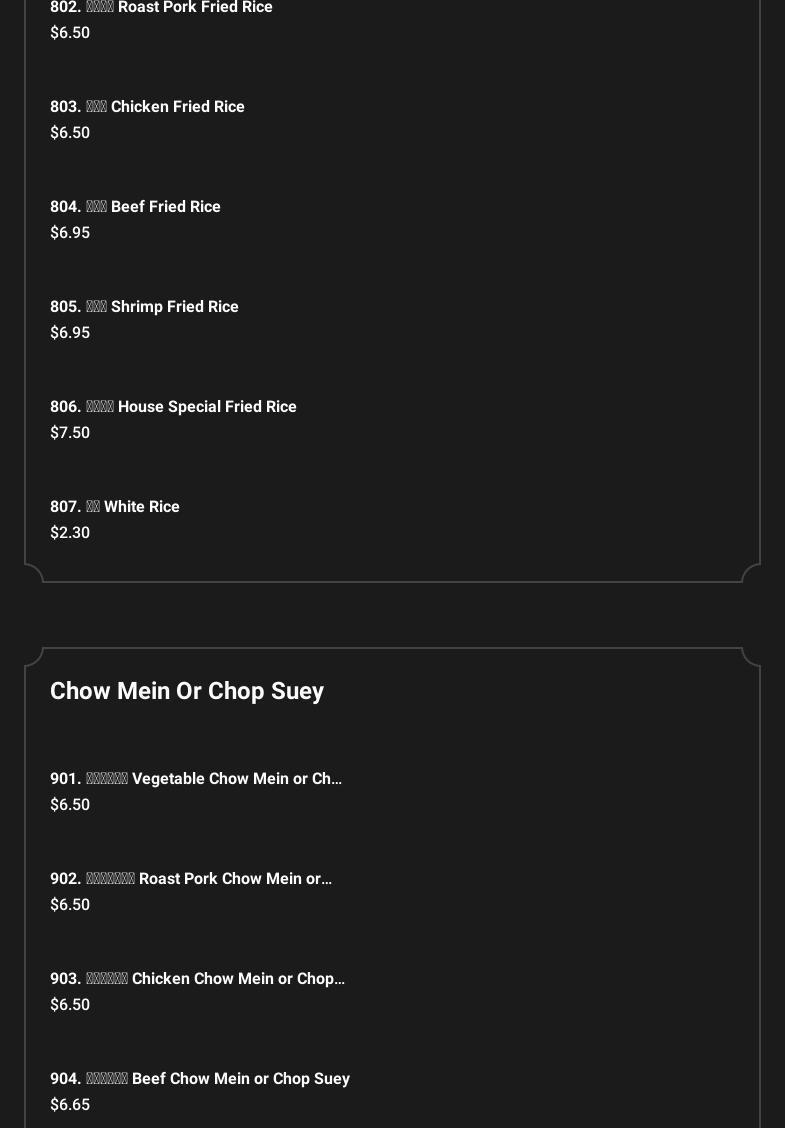This screenshot has height=1128, width=785.
Task: Open 806 House Special Fried Rice
Action: (173, 407)
